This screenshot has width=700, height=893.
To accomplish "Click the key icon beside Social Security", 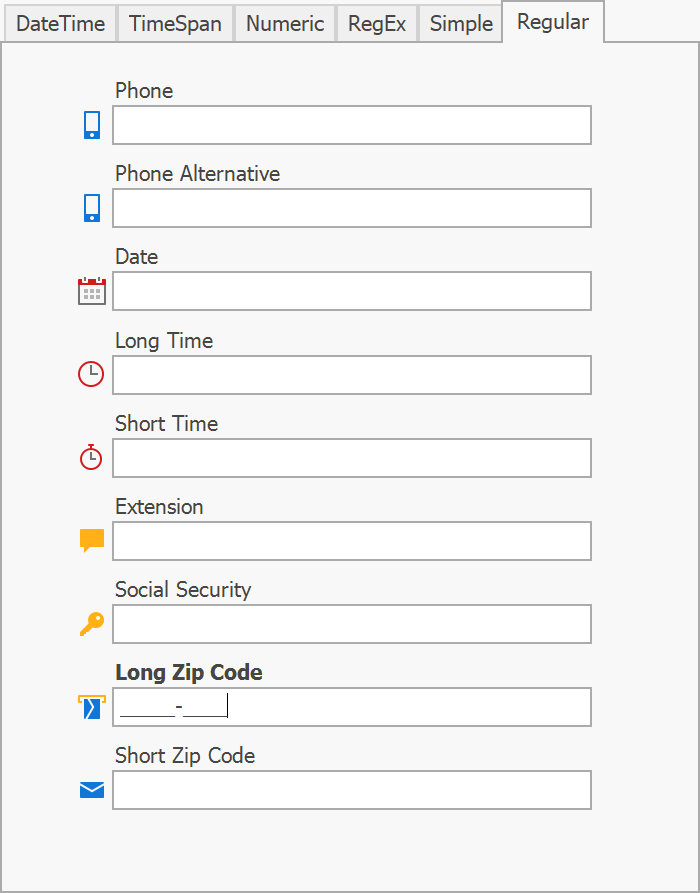I will [x=92, y=624].
